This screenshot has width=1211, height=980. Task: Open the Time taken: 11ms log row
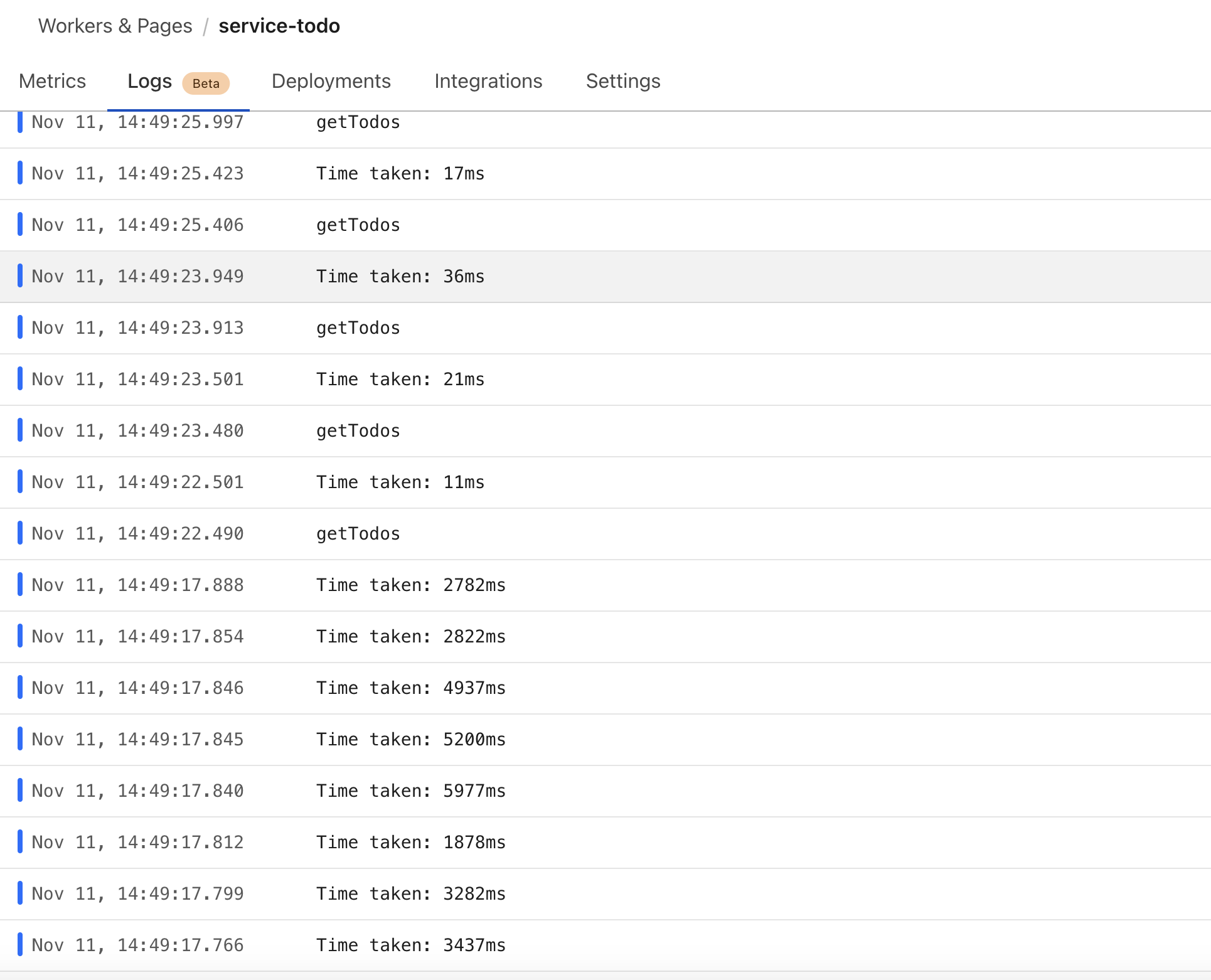(x=400, y=482)
